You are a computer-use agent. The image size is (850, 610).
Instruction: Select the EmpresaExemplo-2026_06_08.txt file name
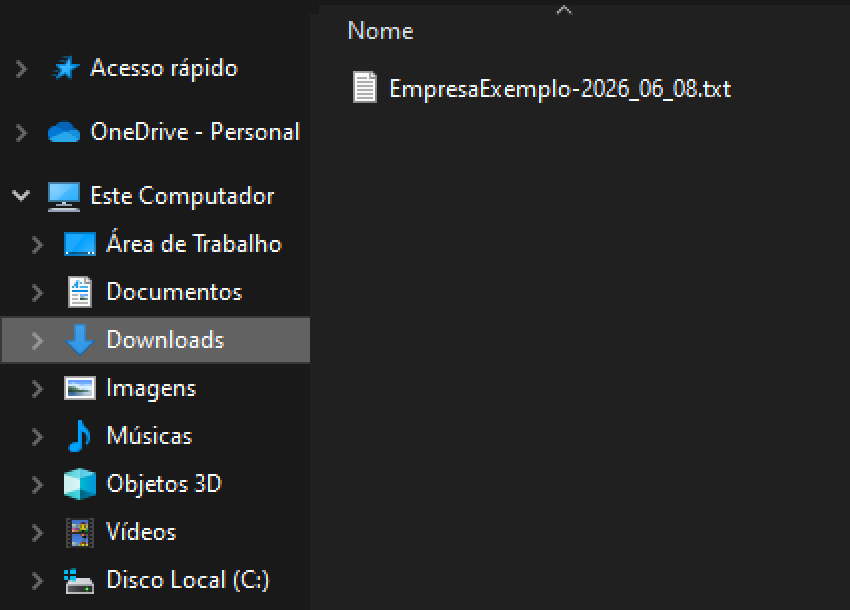coord(560,89)
